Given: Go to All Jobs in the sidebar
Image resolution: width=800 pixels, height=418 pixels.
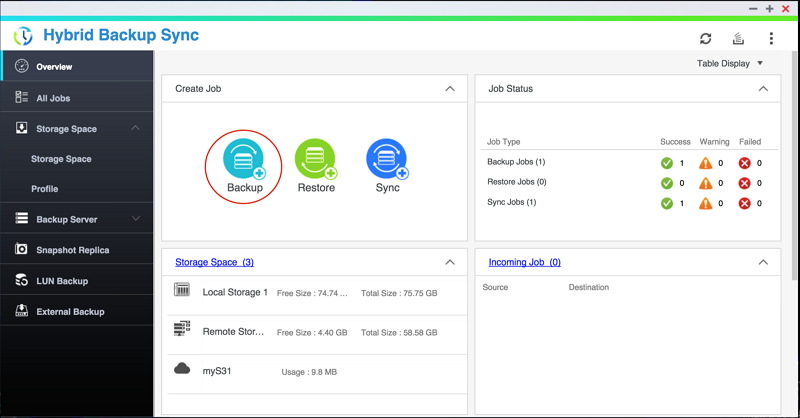Looking at the screenshot, I should 53,98.
